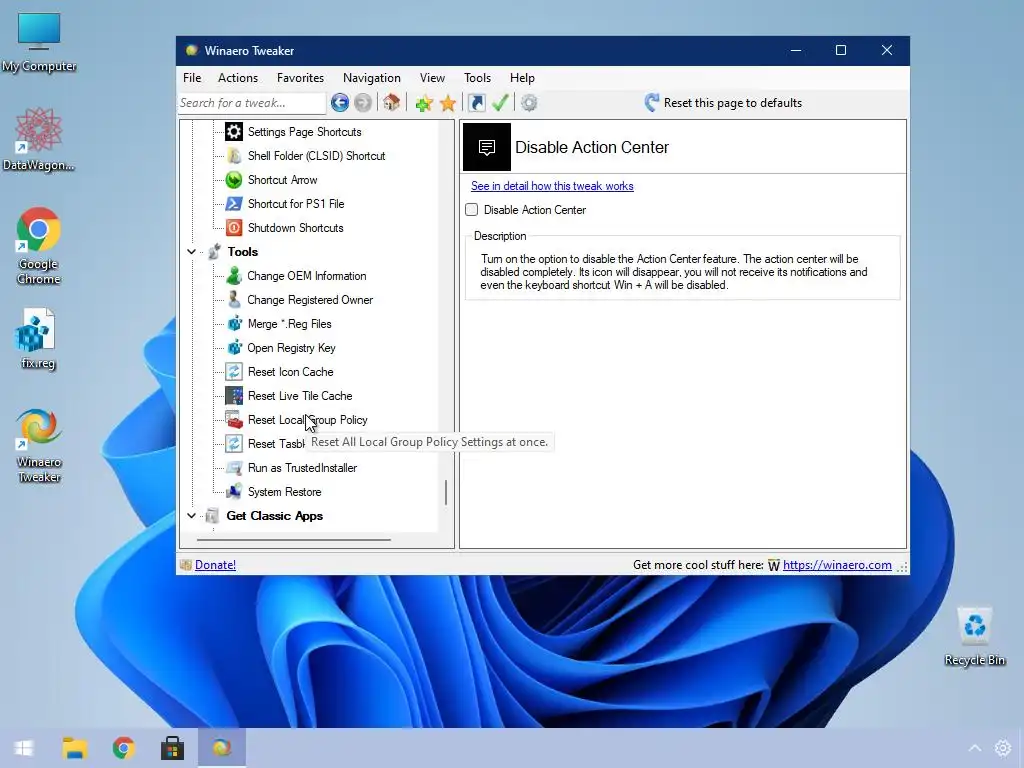Open the Help menu
The height and width of the screenshot is (768, 1024).
pos(522,78)
